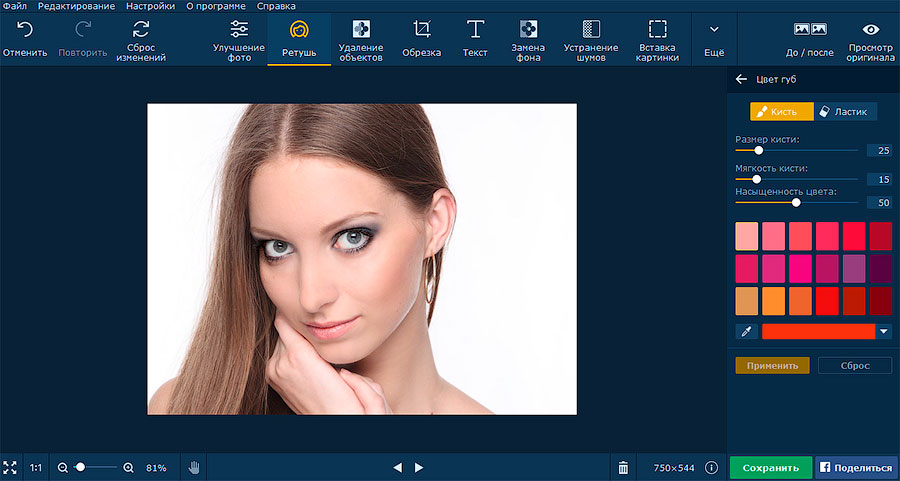Pick the dark plum swatch ending the middle row
This screenshot has height=481, width=900.
[881, 269]
